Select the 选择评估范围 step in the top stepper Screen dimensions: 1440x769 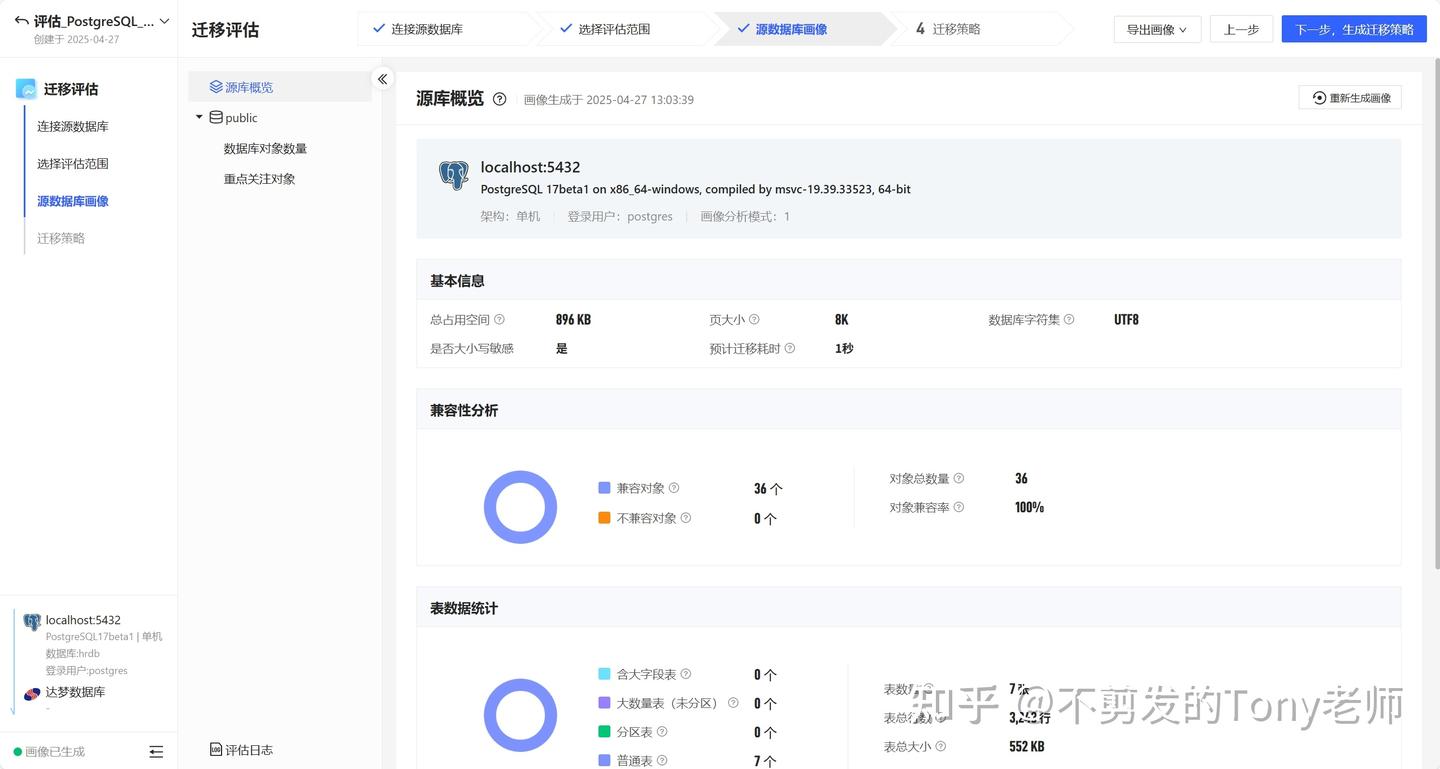[616, 29]
